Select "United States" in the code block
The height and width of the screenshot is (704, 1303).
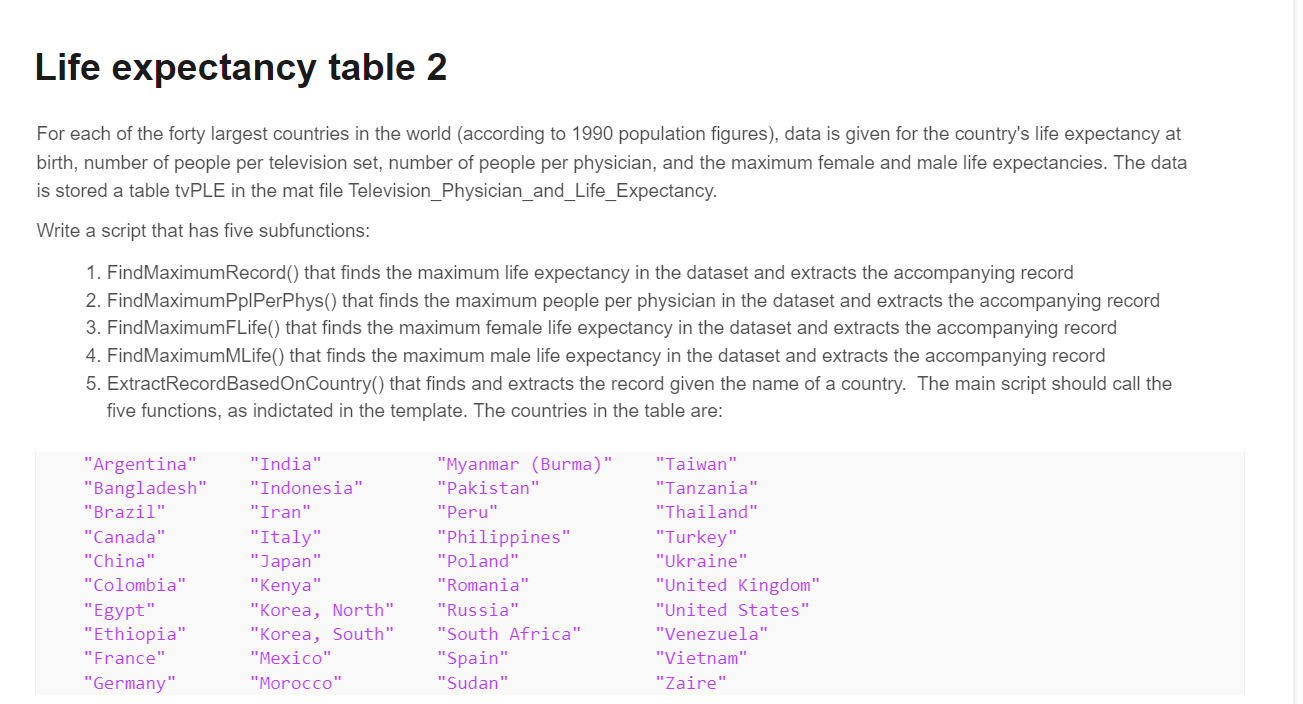(732, 609)
